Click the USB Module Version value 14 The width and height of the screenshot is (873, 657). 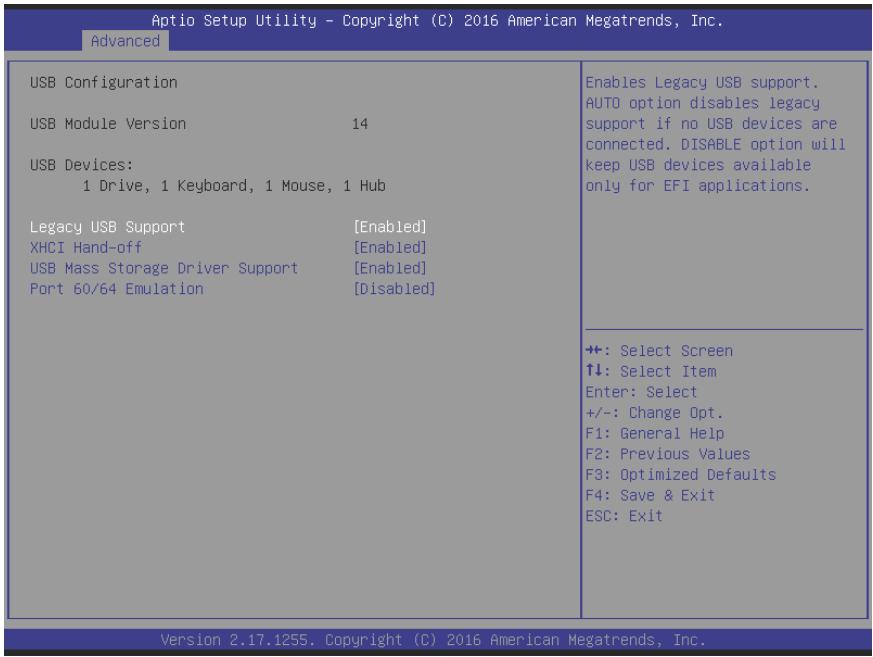point(360,124)
